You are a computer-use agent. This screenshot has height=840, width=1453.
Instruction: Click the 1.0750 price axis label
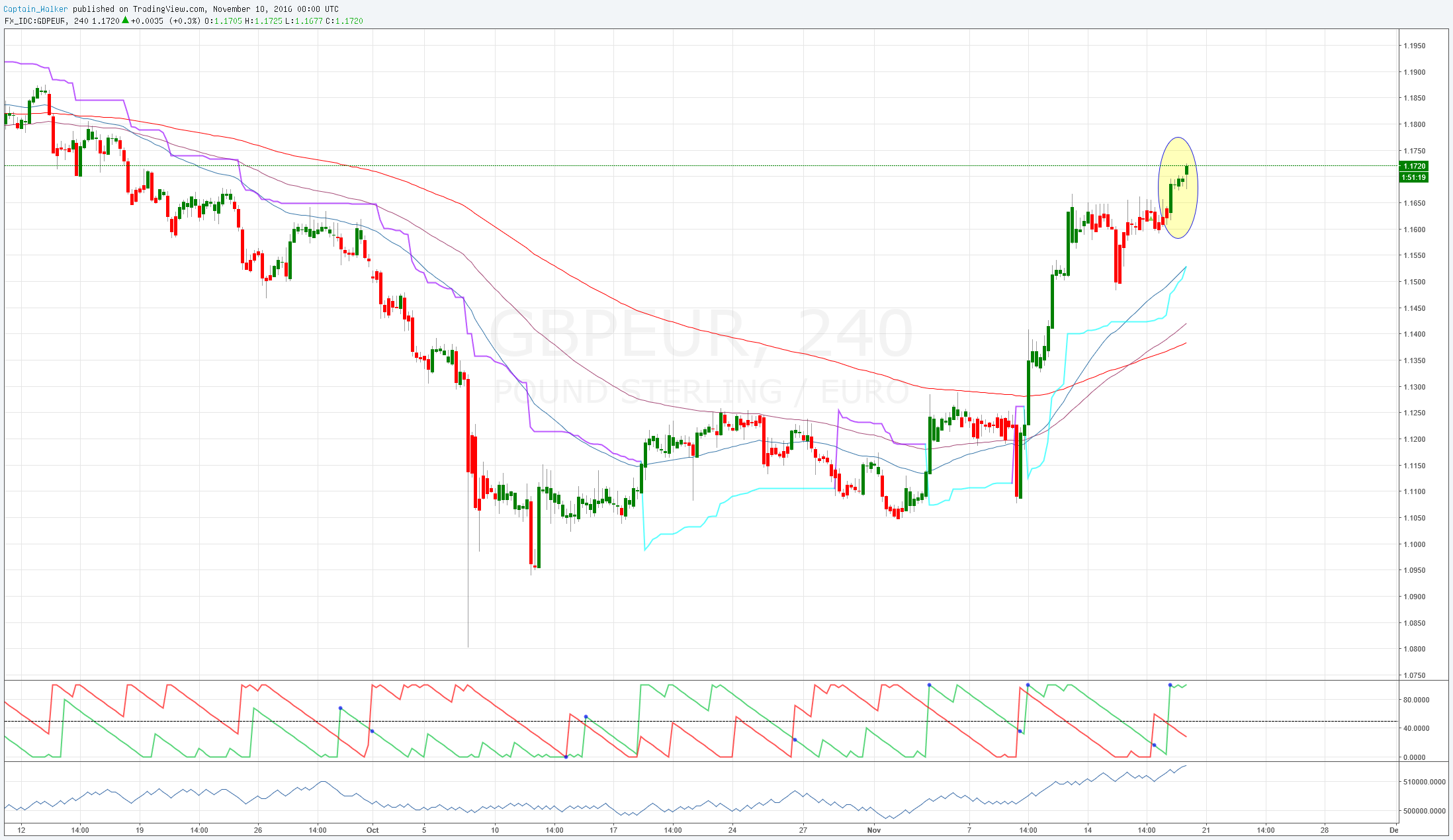(1415, 675)
